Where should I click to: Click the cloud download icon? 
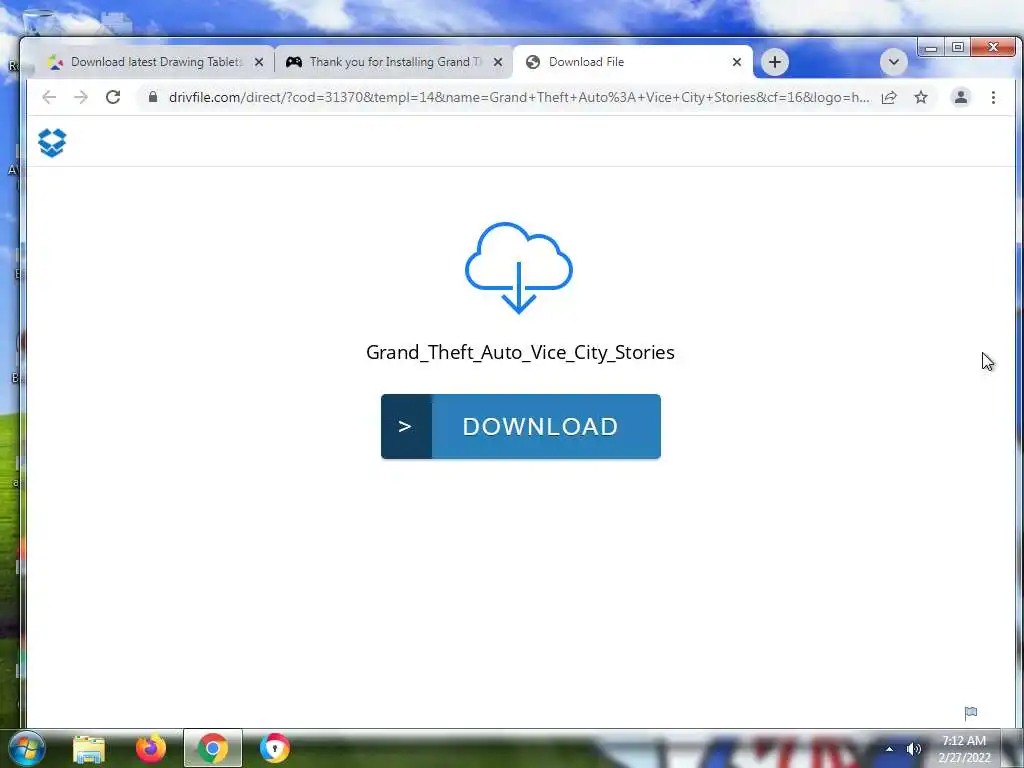(x=519, y=268)
